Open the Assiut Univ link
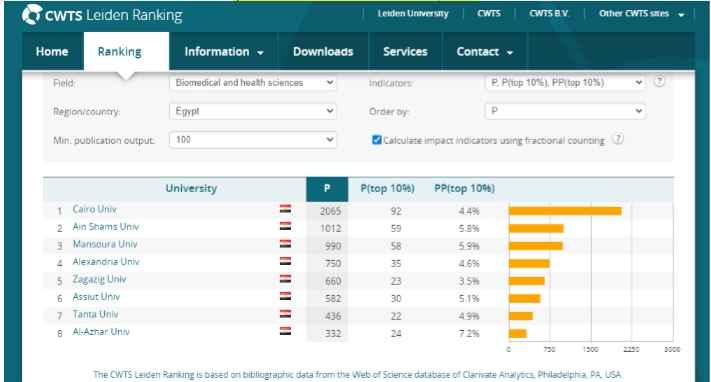The width and height of the screenshot is (711, 382). point(96,297)
